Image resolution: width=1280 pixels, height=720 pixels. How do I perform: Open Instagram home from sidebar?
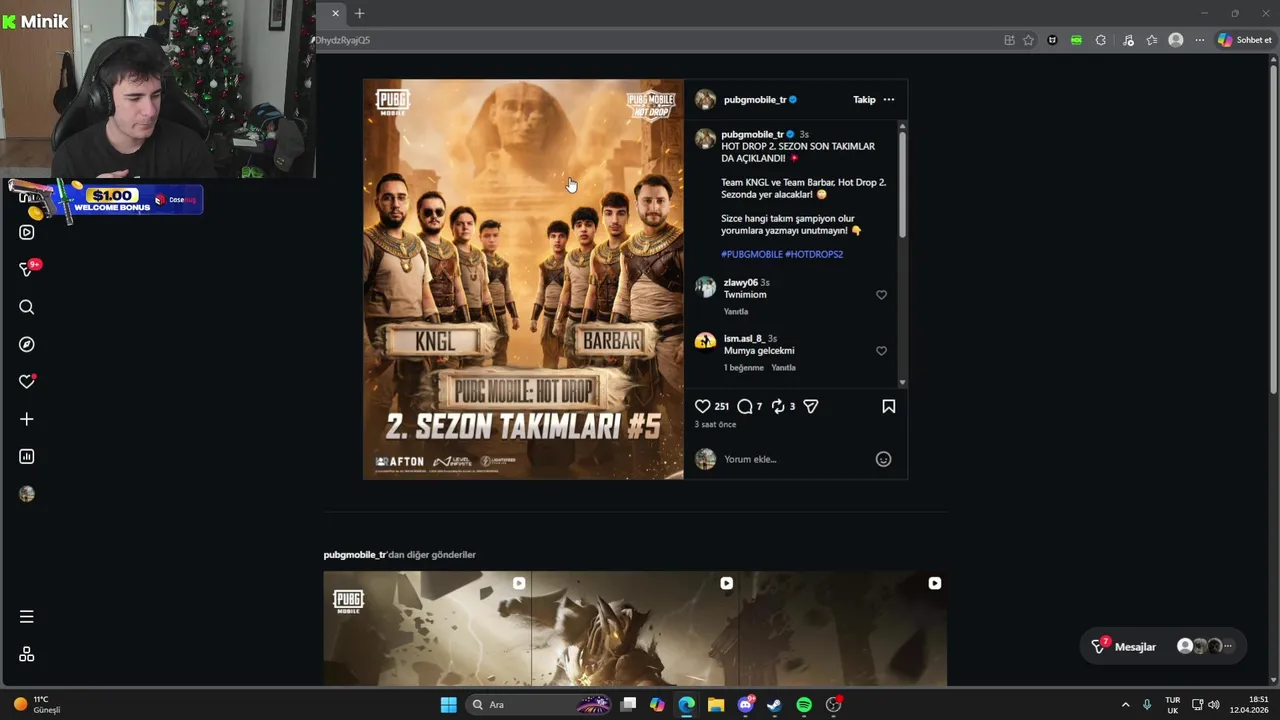[27, 195]
